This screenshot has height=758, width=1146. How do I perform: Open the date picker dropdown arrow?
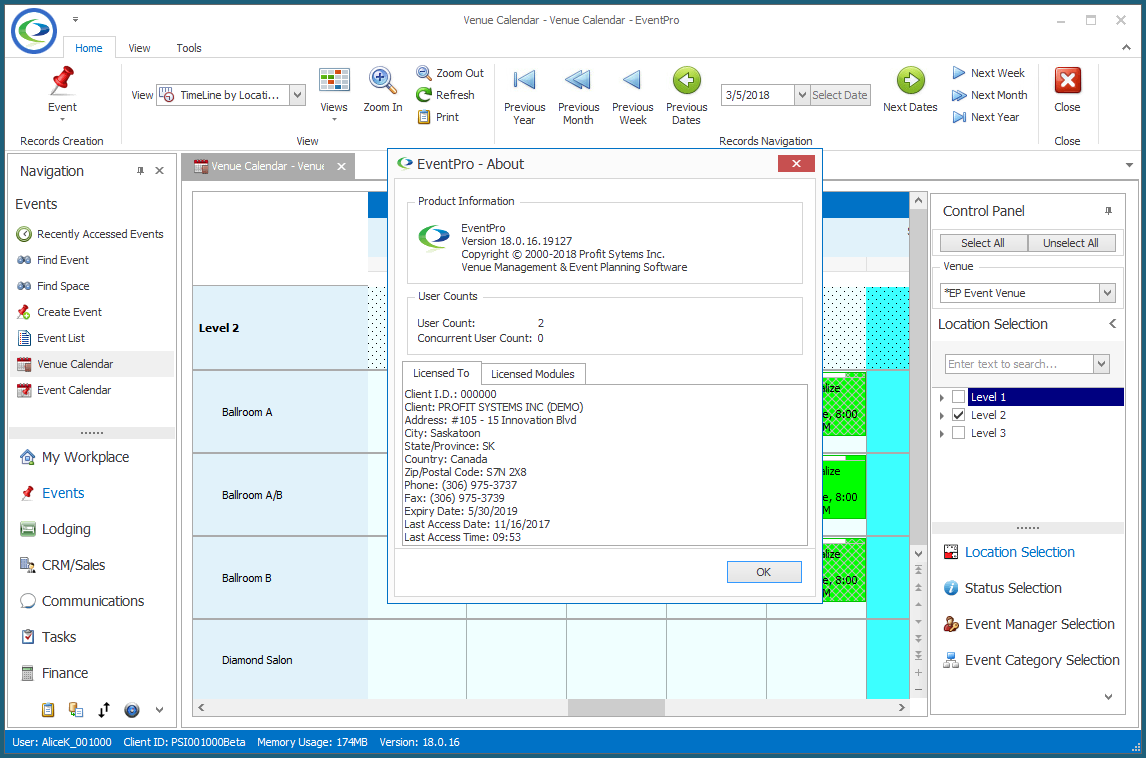pyautogui.click(x=802, y=95)
